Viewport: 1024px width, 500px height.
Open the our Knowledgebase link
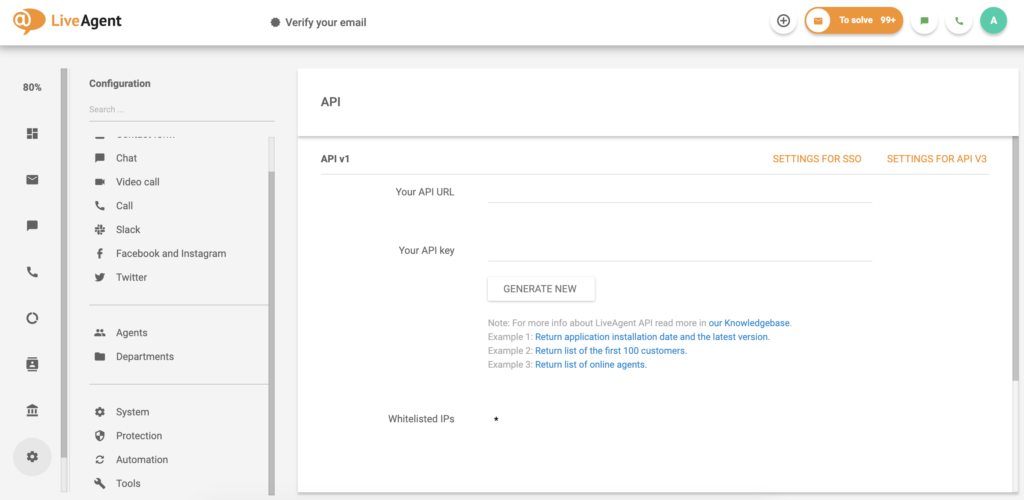749,323
